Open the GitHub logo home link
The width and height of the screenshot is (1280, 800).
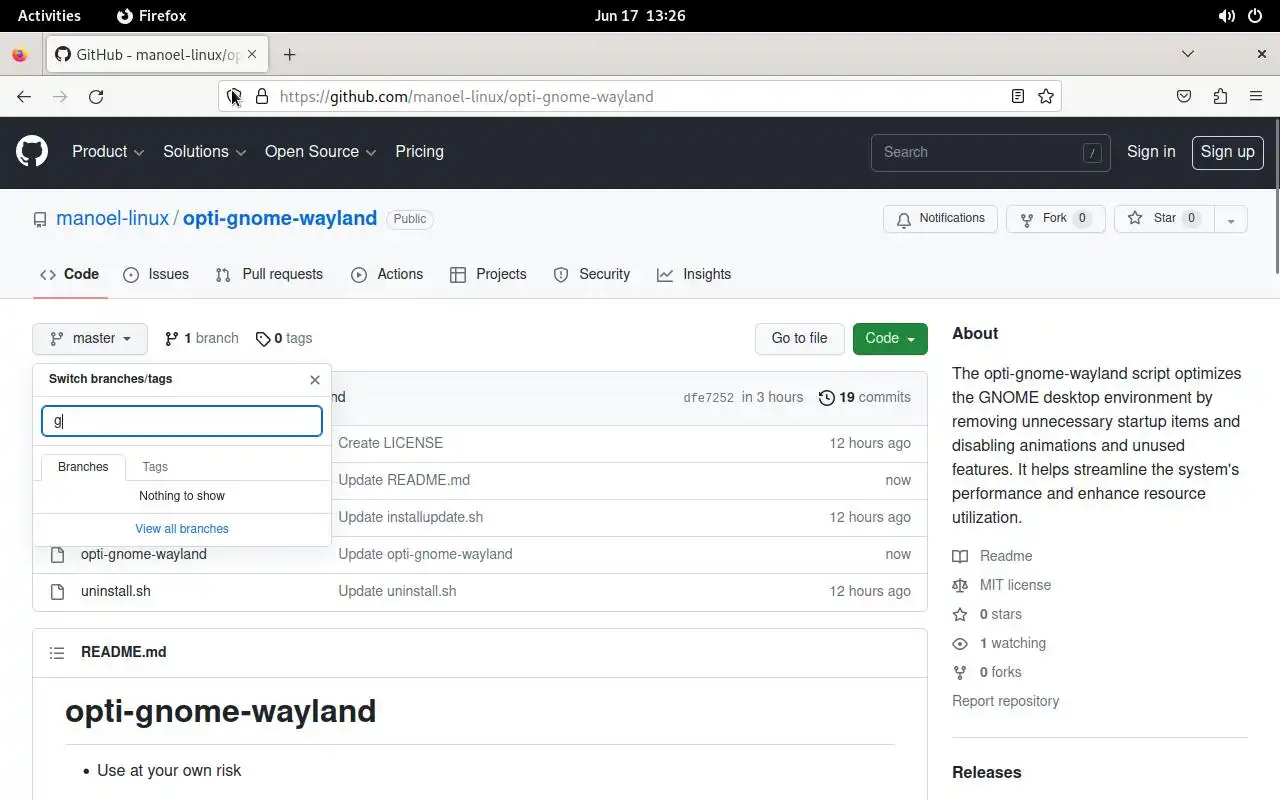pyautogui.click(x=32, y=152)
